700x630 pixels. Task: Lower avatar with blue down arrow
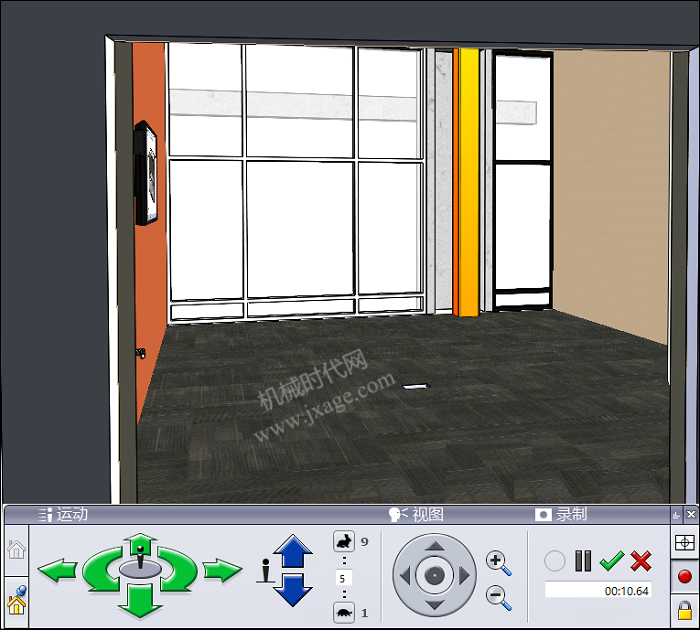tap(293, 590)
